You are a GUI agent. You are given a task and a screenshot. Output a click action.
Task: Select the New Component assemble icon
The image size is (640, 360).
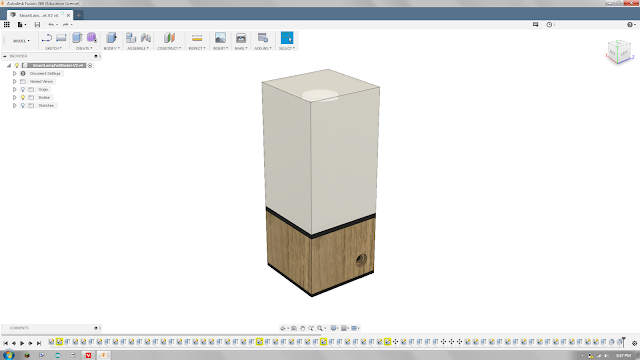pos(131,38)
